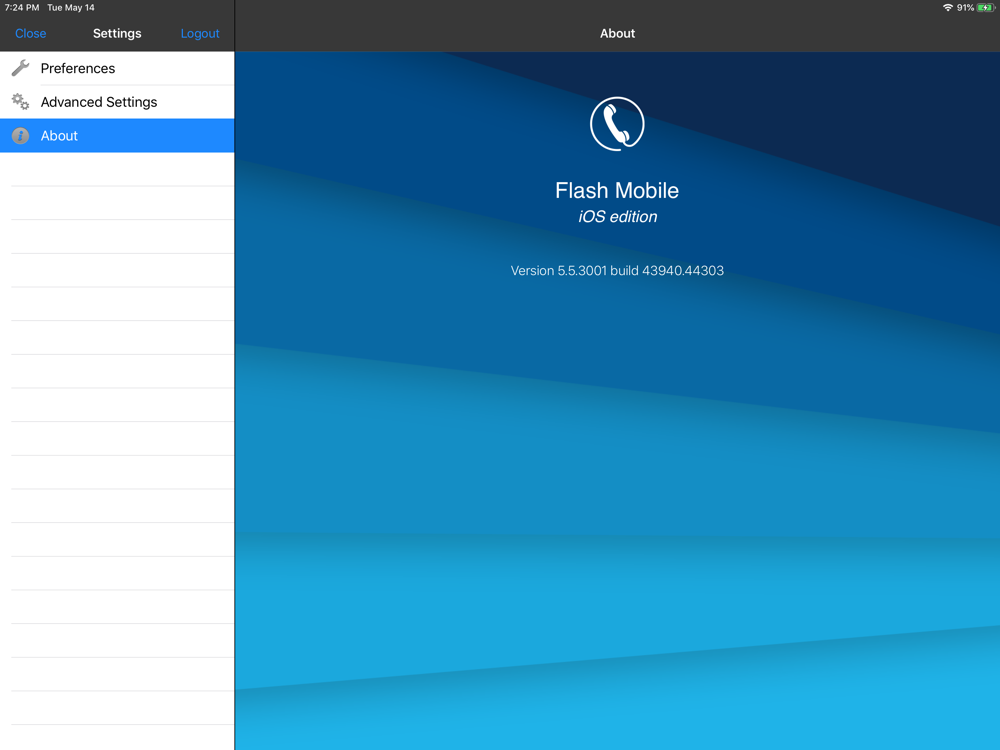
Task: Tap the Close button in Settings
Action: (31, 33)
